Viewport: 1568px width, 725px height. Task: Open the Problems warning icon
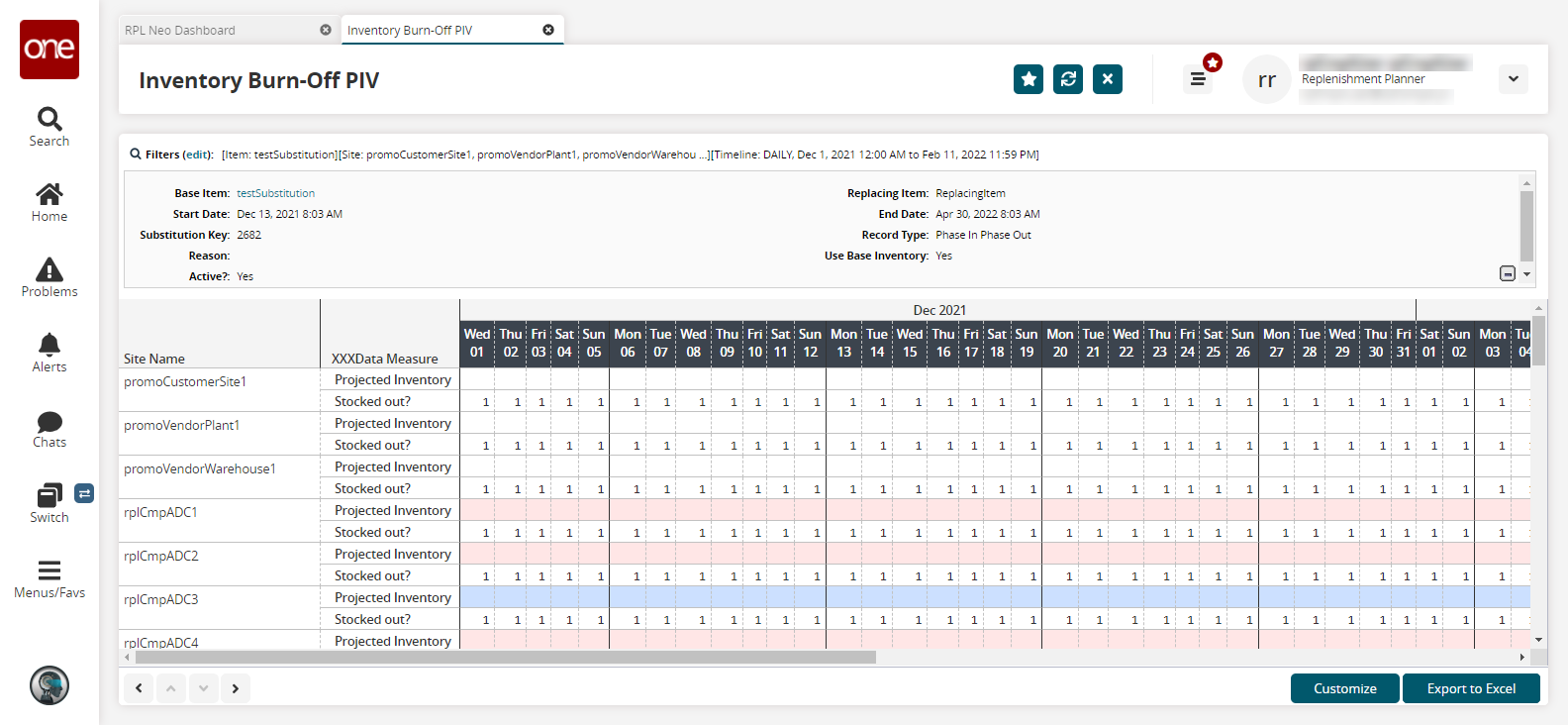point(49,277)
